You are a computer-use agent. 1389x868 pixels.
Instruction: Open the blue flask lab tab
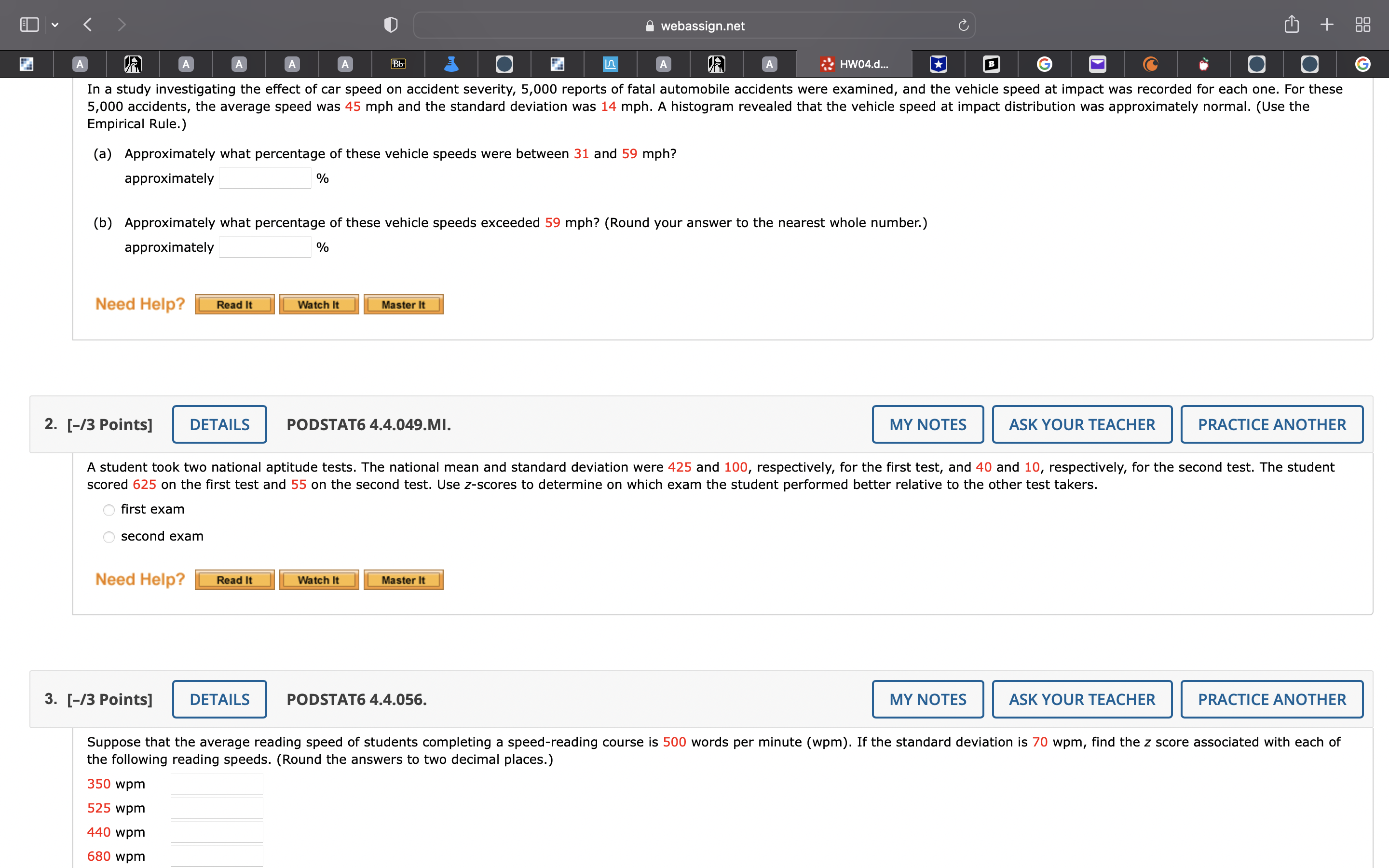click(x=452, y=64)
